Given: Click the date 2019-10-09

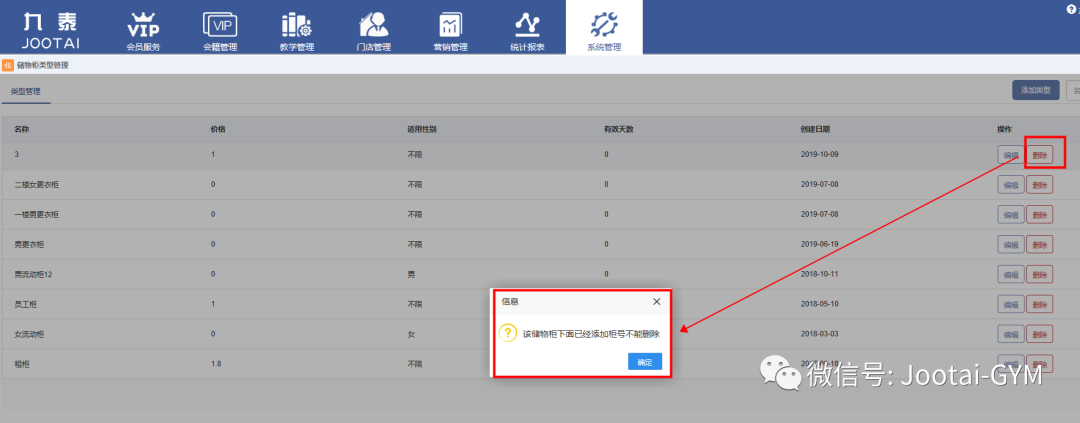Looking at the screenshot, I should [x=820, y=155].
